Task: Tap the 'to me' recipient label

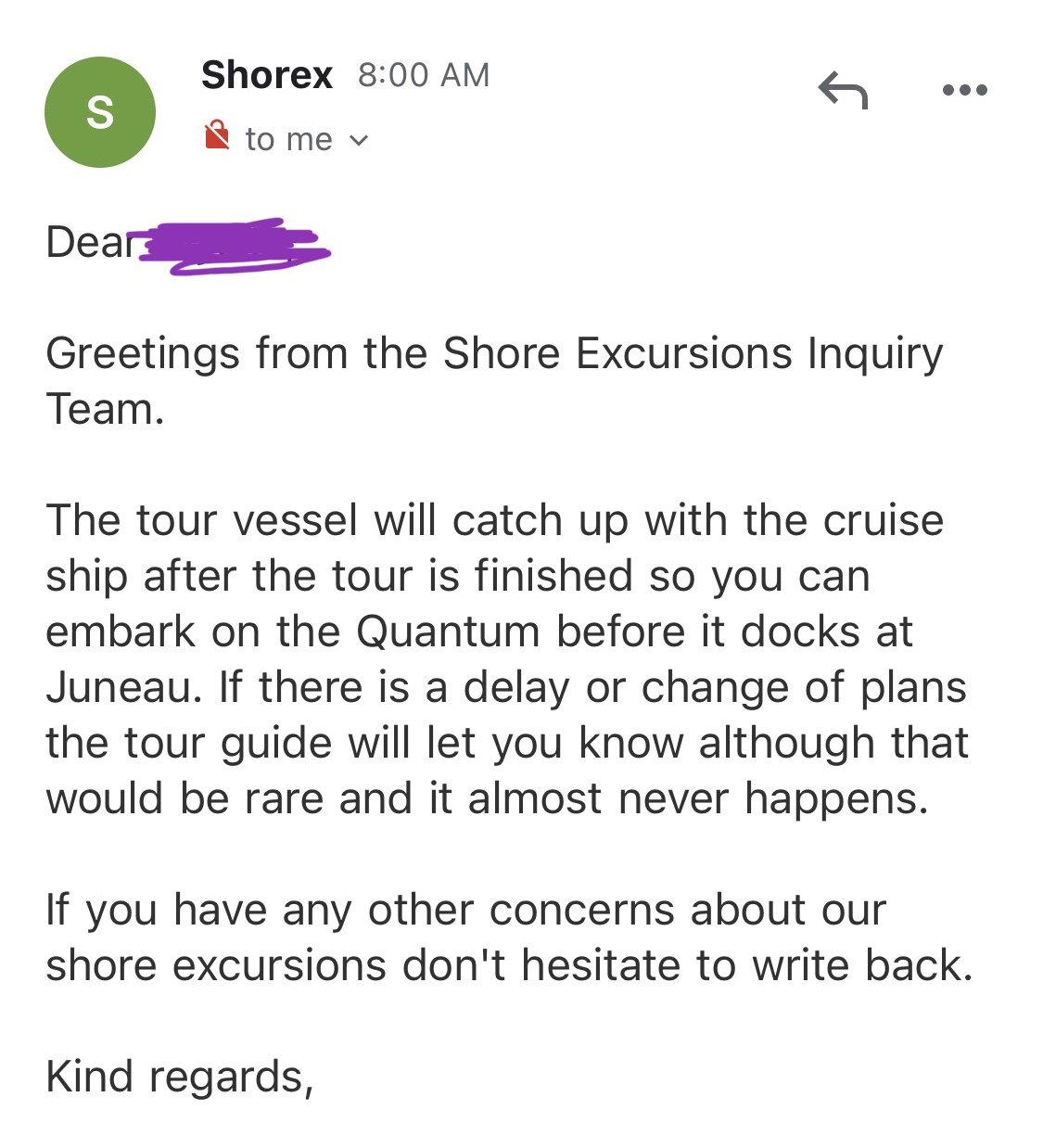Action: point(288,139)
